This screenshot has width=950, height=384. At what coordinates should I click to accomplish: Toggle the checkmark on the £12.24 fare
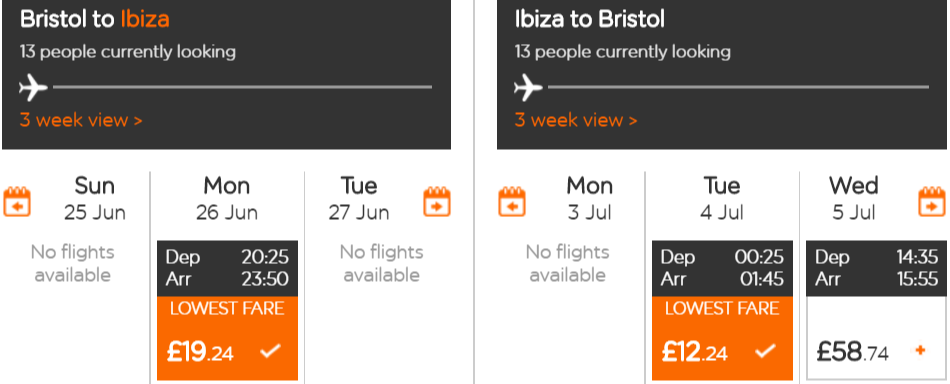[x=766, y=351]
